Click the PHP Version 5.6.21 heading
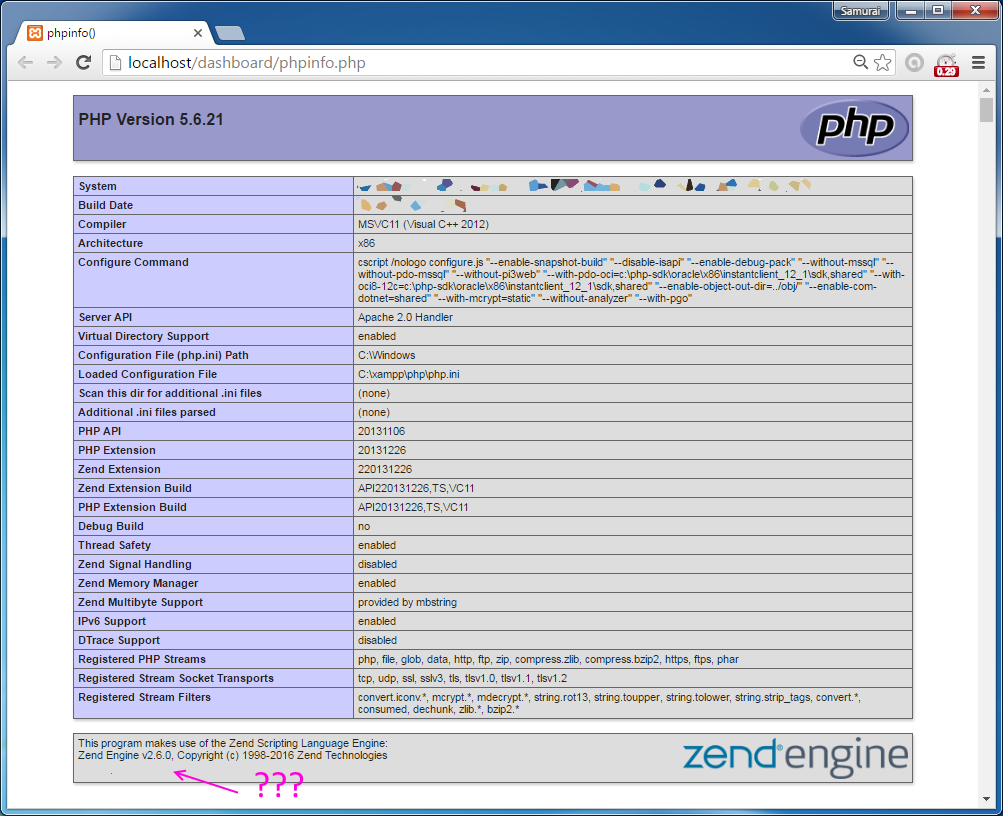1003x816 pixels. 151,120
